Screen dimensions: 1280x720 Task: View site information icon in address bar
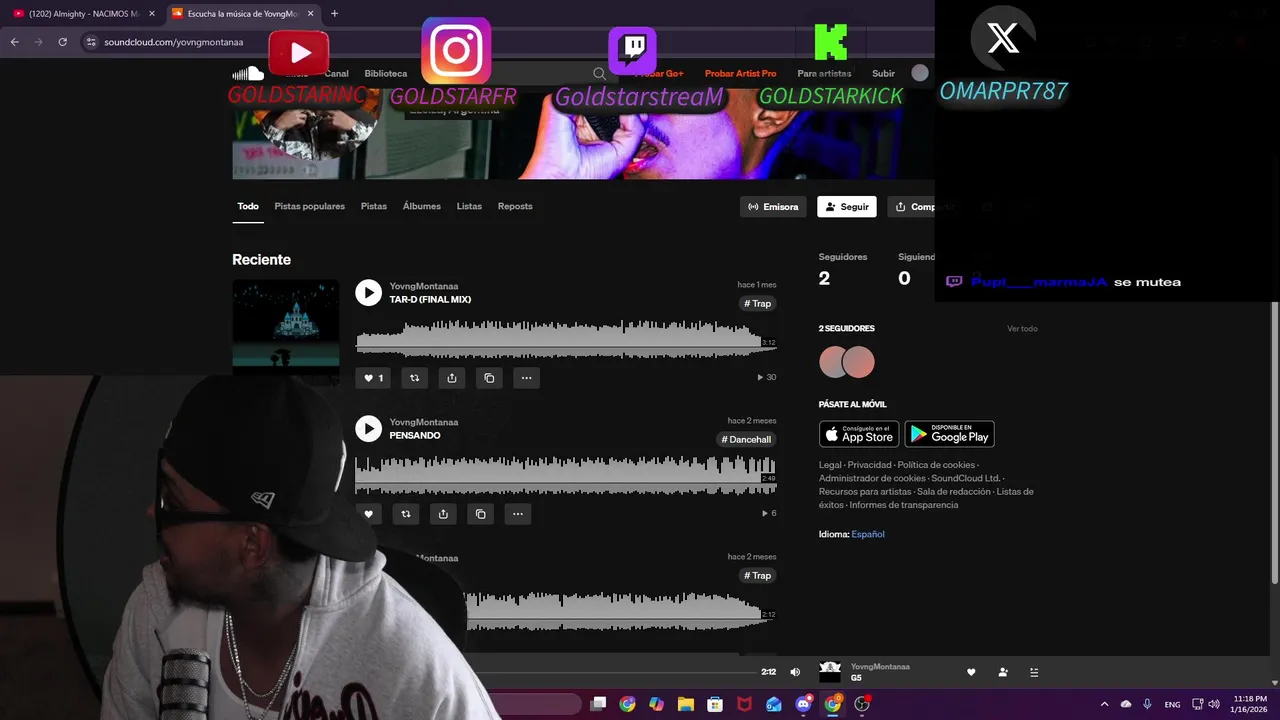pos(90,42)
